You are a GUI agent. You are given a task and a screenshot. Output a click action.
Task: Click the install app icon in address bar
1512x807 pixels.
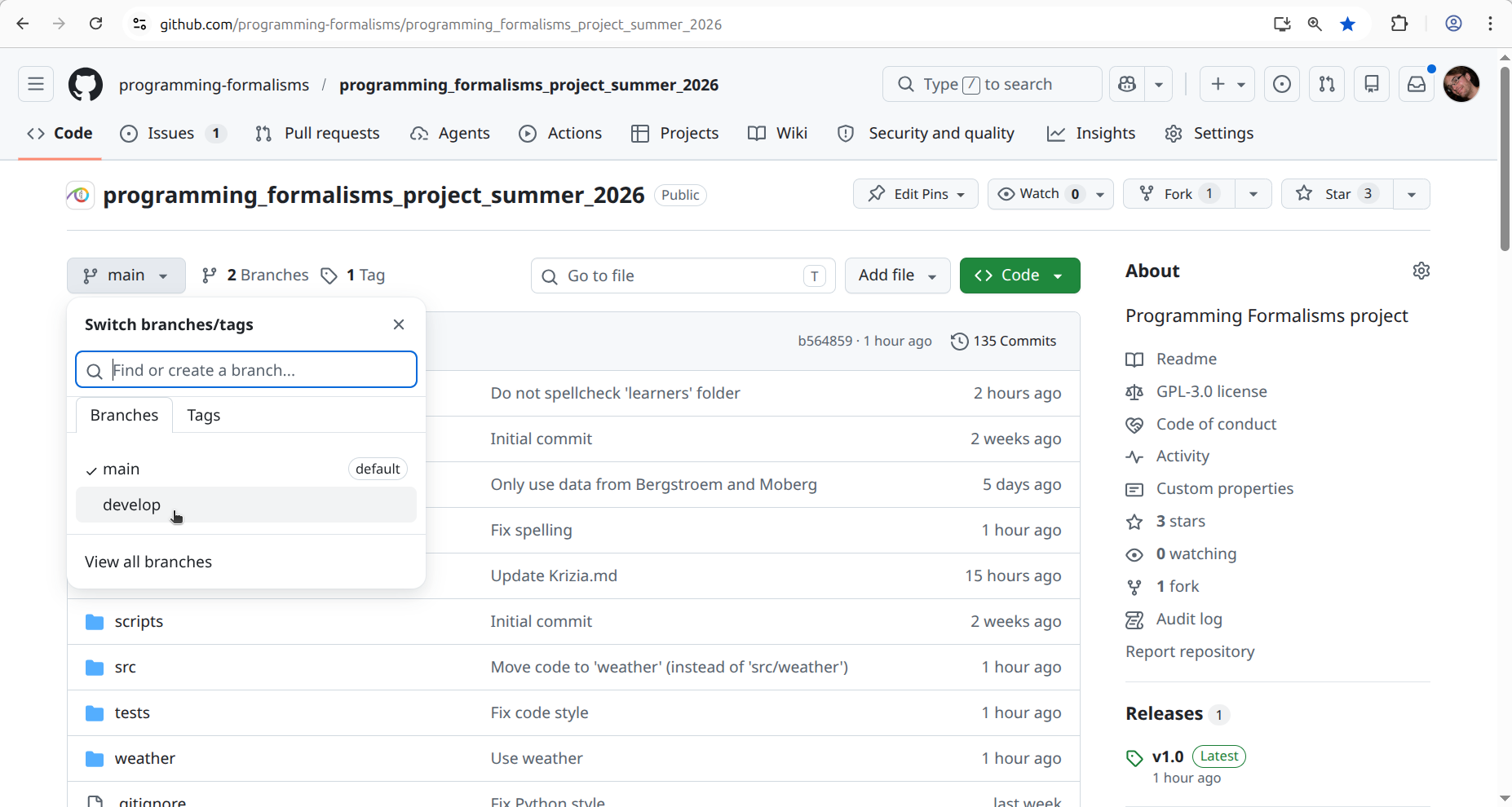(x=1282, y=24)
